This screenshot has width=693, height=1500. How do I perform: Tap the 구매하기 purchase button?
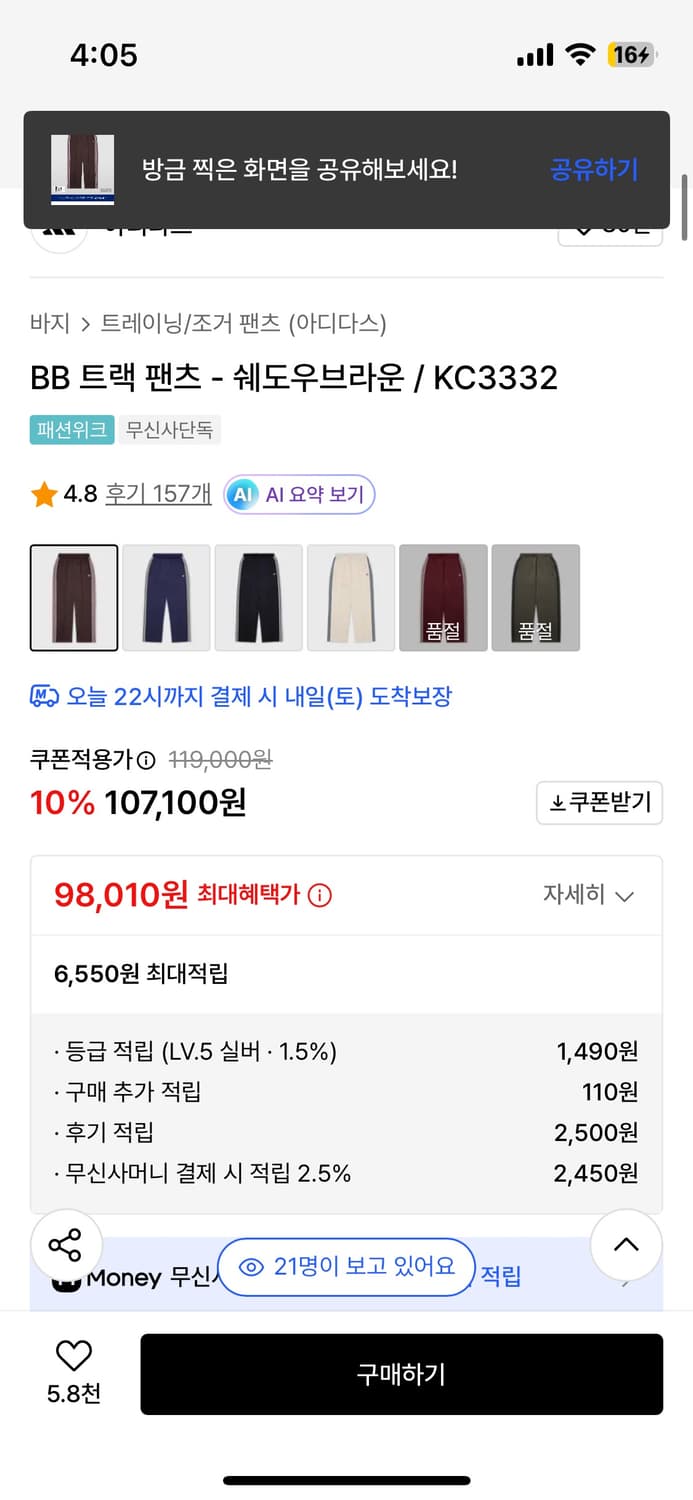pos(401,1373)
